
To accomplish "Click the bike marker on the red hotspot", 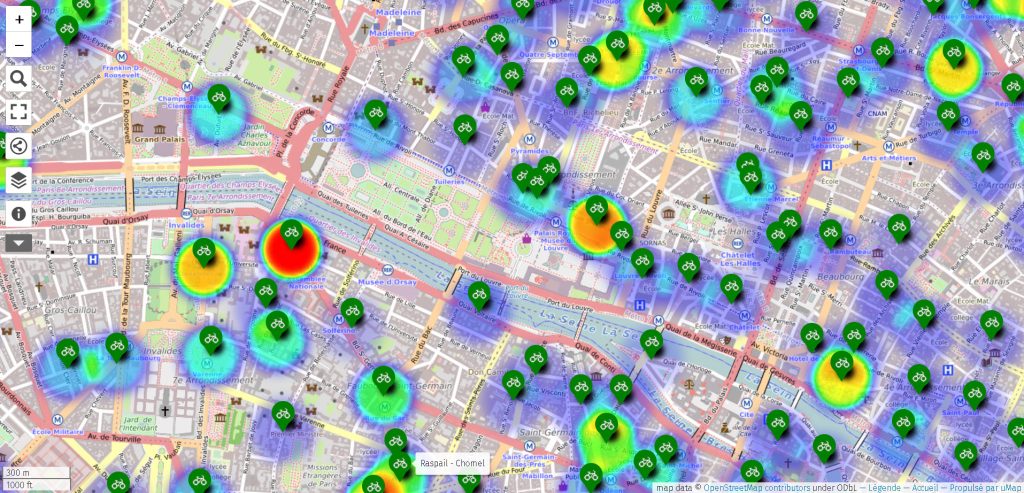I will [x=291, y=234].
